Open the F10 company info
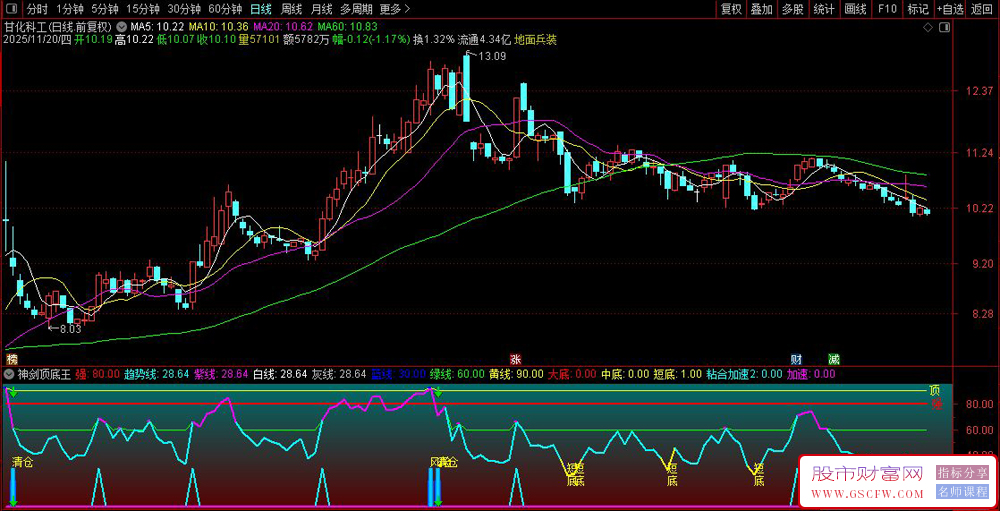1000x511 pixels. pyautogui.click(x=886, y=9)
